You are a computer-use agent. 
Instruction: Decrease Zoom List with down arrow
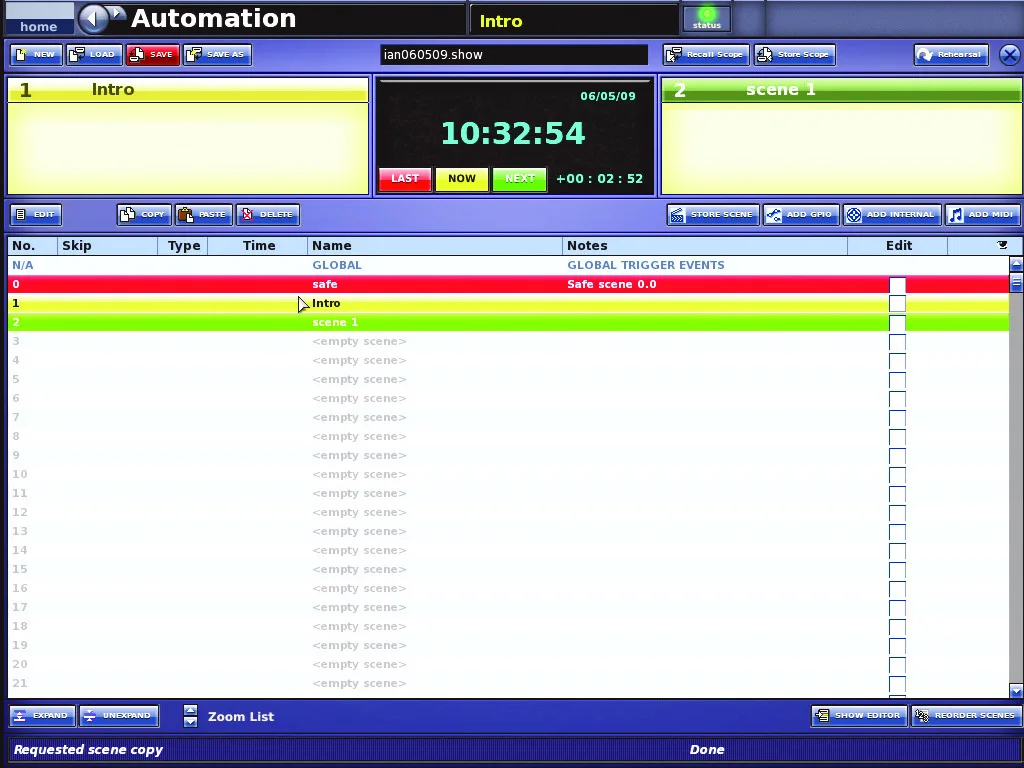[x=190, y=722]
